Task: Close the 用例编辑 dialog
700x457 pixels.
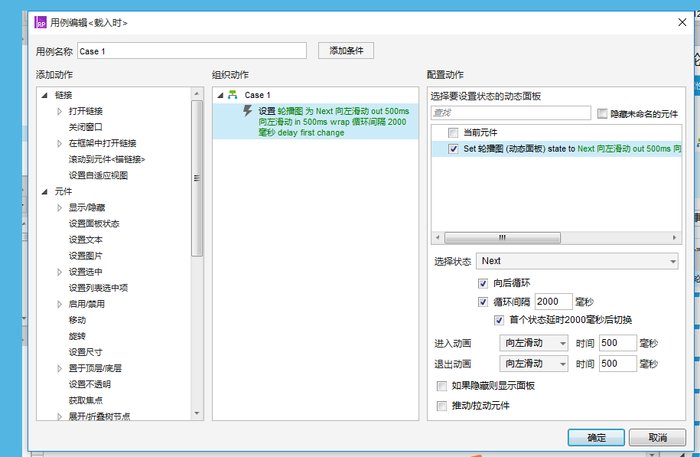Action: coord(682,22)
